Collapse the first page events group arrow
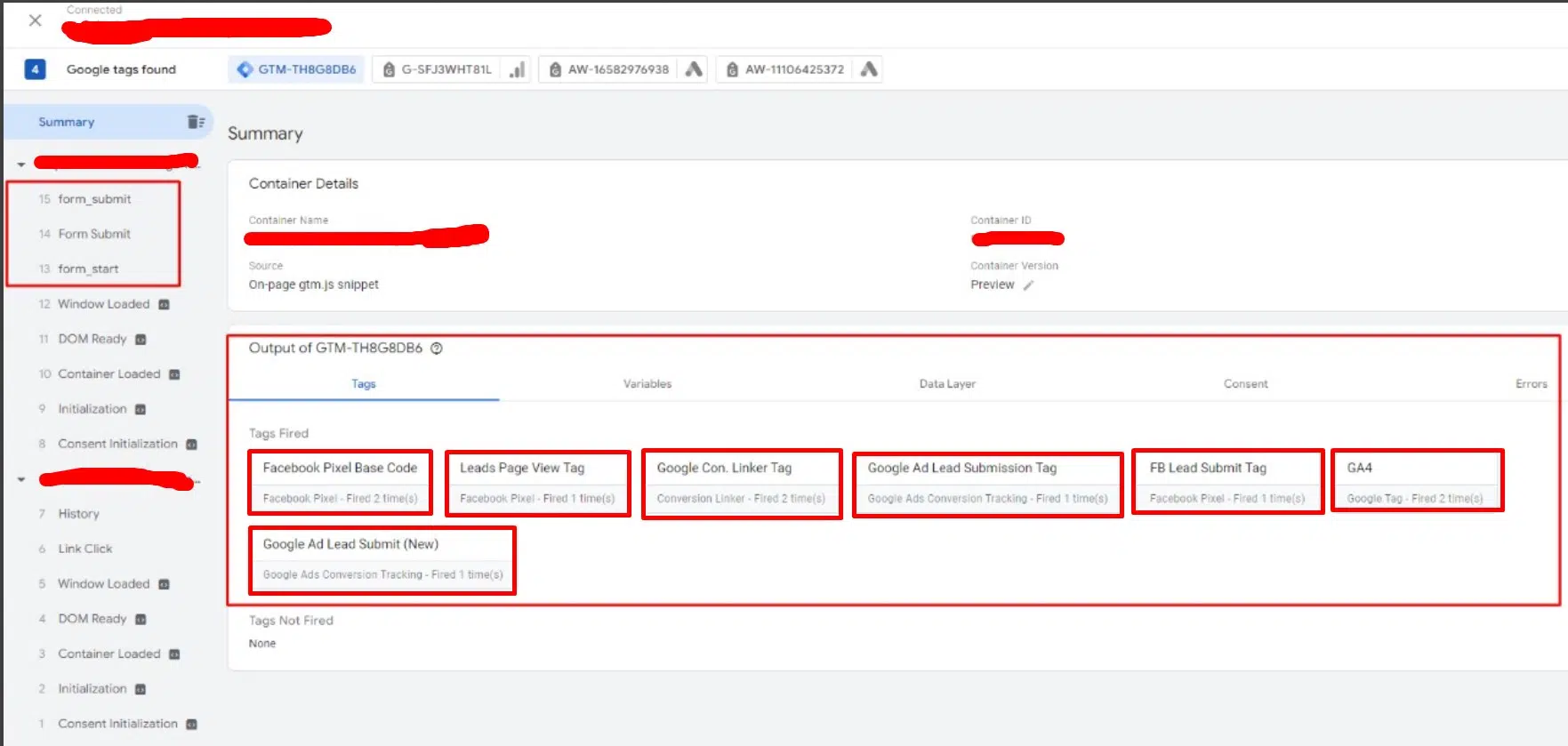Screen dimensions: 1568x746 pos(21,164)
